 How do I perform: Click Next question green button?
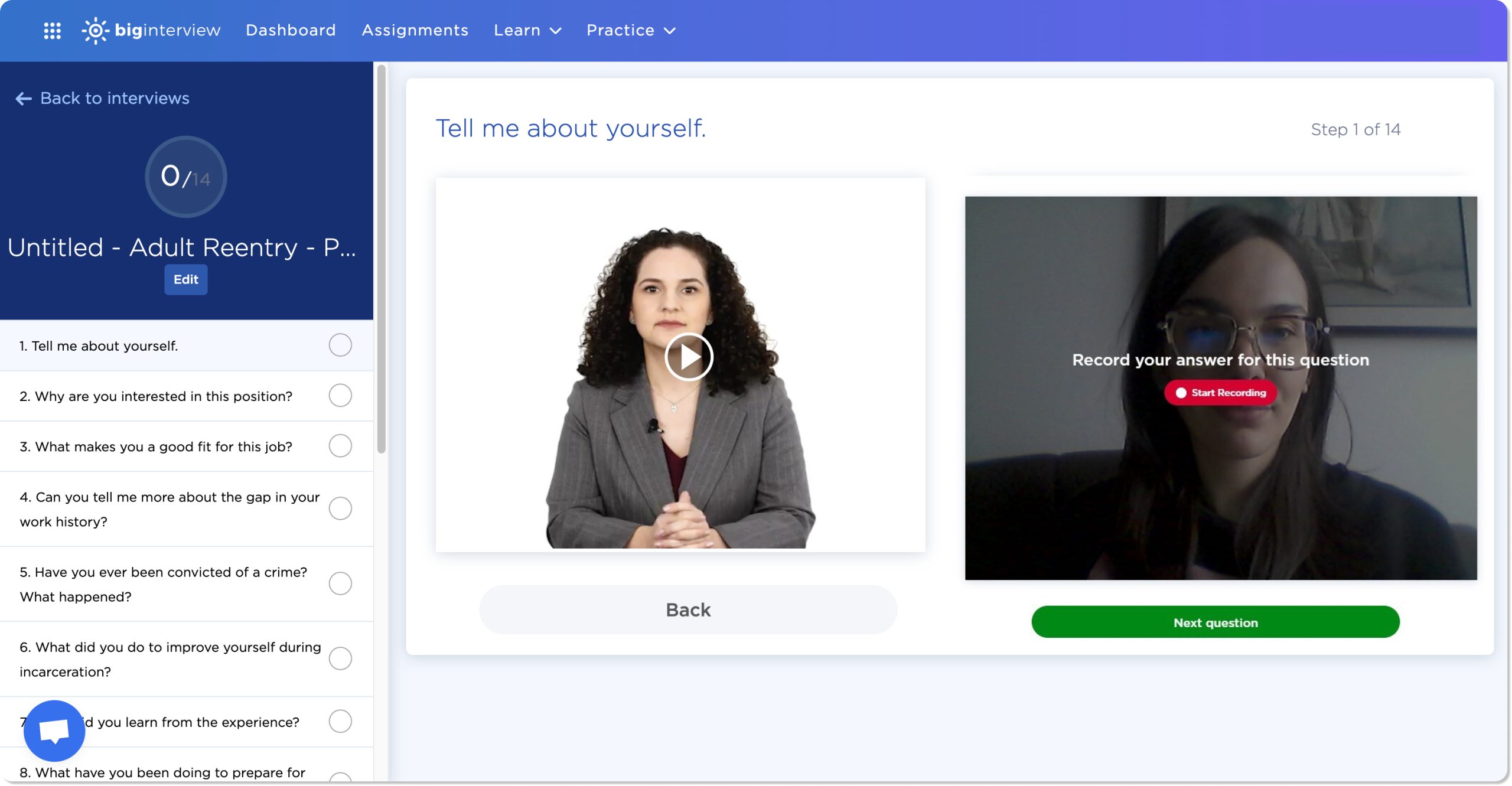[x=1215, y=621]
